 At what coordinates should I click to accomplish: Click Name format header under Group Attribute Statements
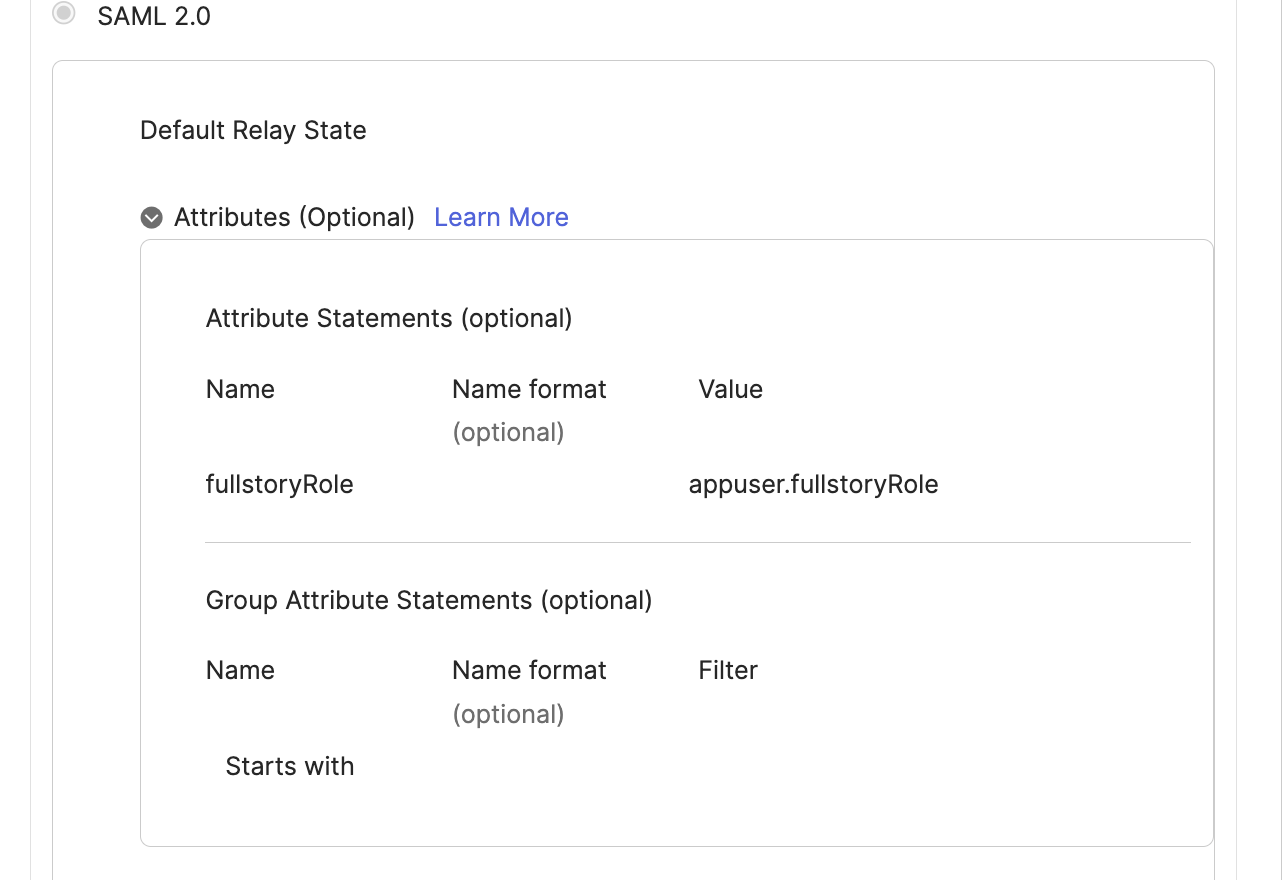pos(529,670)
